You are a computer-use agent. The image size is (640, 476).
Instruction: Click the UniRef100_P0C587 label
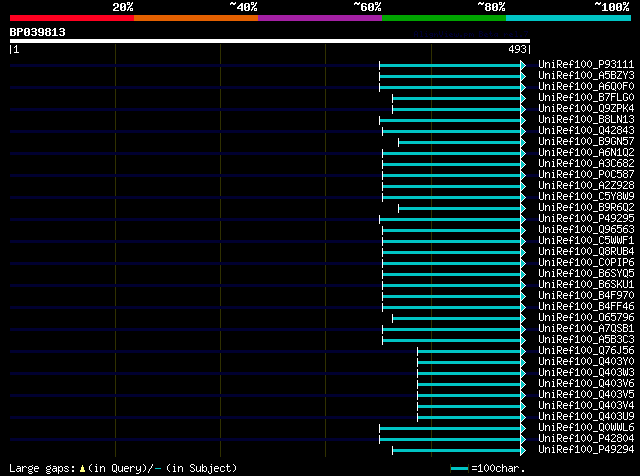[586, 175]
